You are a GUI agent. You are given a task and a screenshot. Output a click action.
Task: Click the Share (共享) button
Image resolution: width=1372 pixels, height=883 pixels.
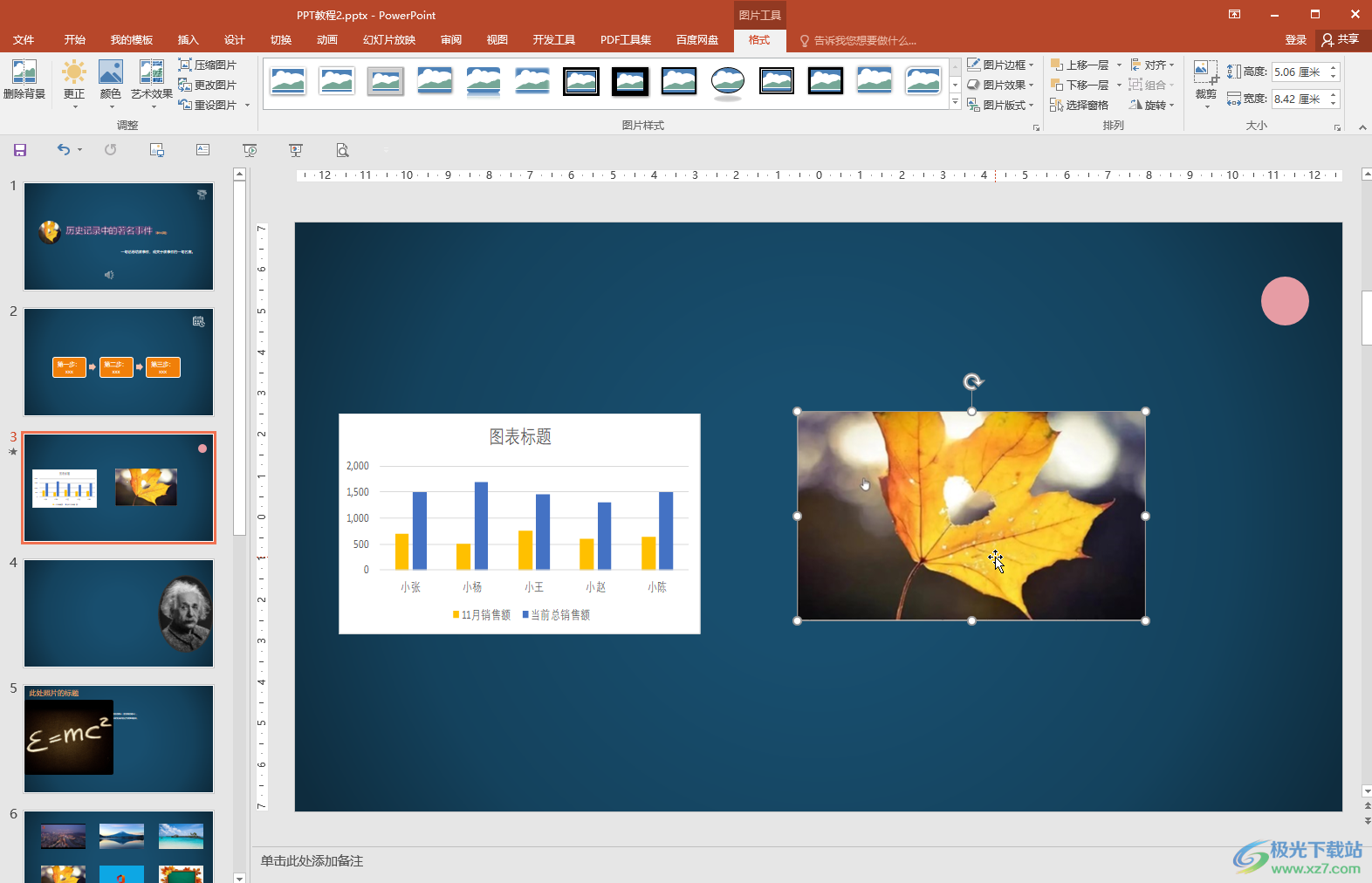pyautogui.click(x=1342, y=40)
